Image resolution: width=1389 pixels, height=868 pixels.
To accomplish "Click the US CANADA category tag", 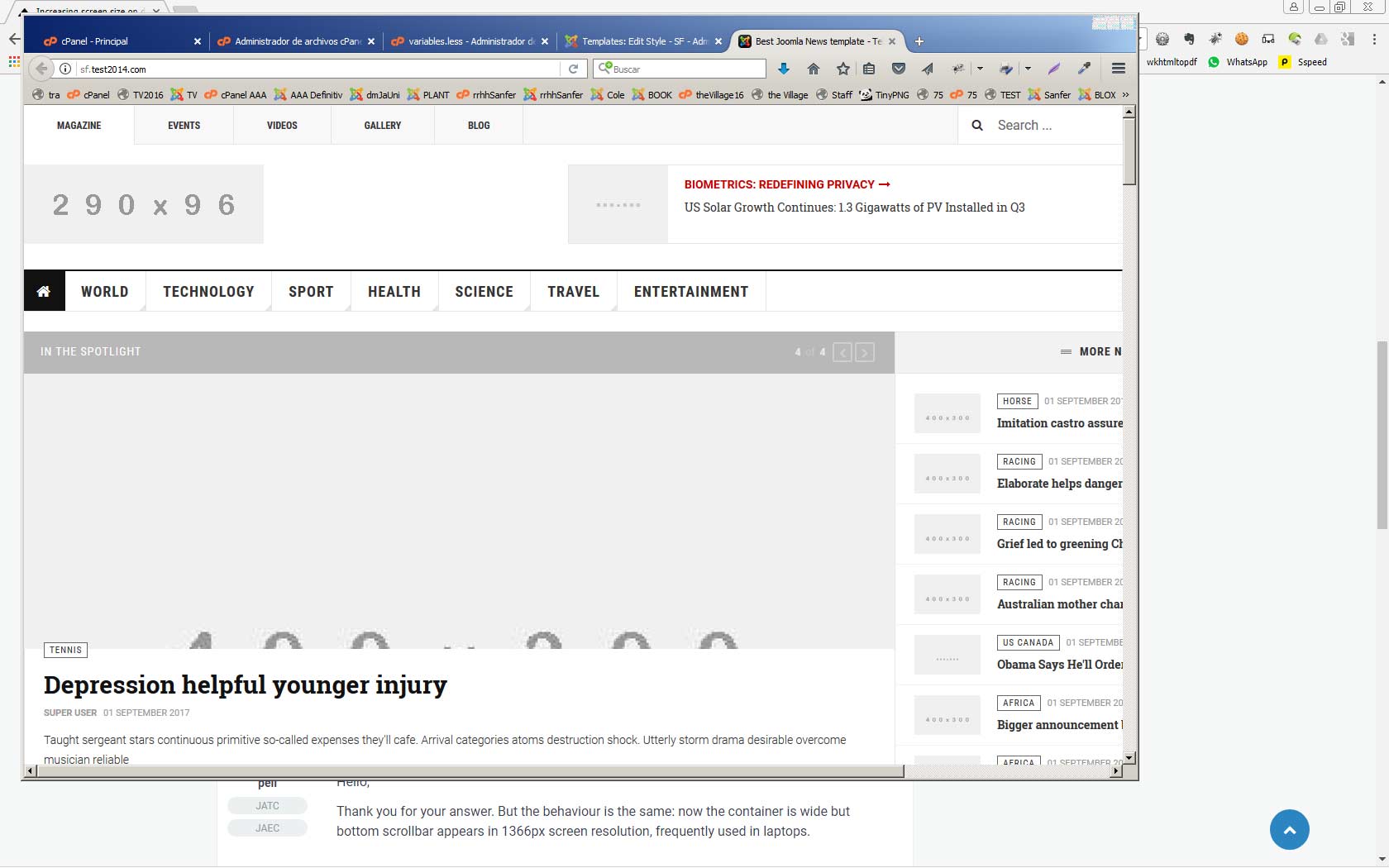I will coord(1028,643).
